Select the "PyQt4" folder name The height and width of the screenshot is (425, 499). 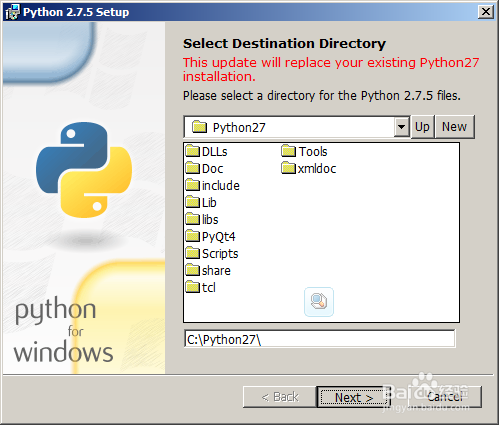218,237
